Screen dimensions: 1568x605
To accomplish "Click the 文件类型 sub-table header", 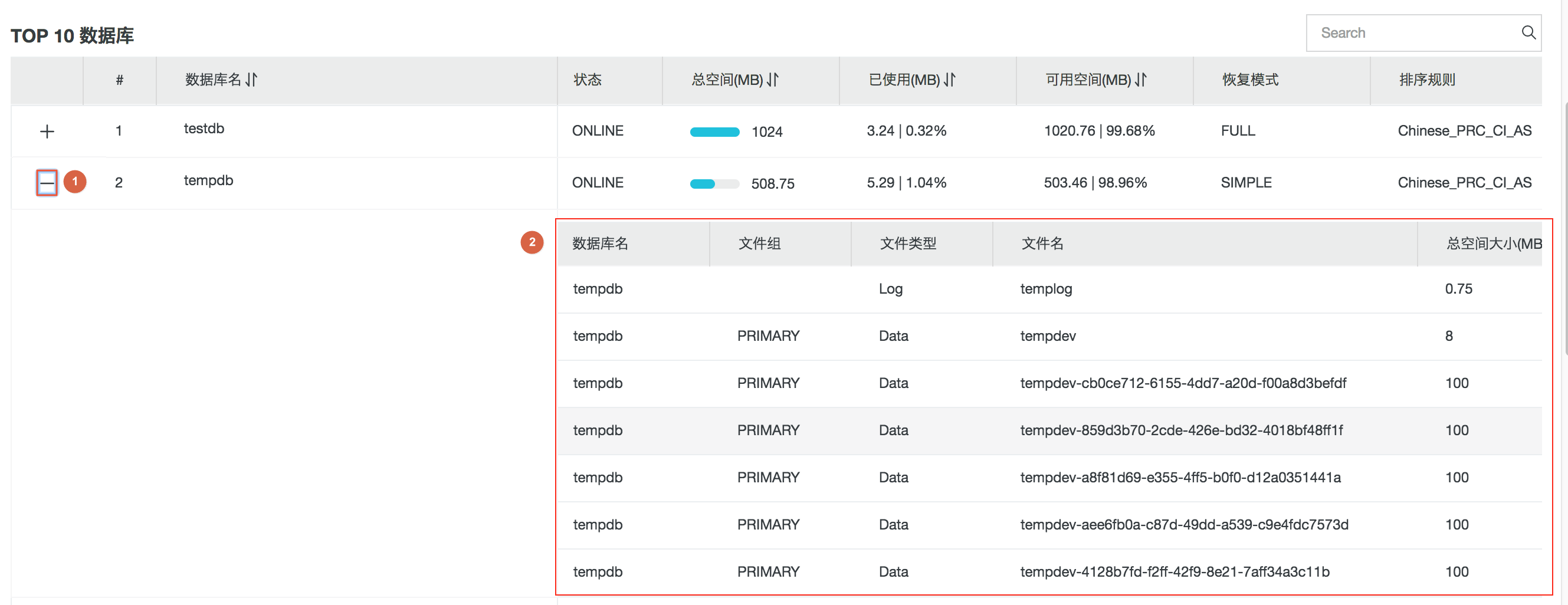I will (907, 244).
